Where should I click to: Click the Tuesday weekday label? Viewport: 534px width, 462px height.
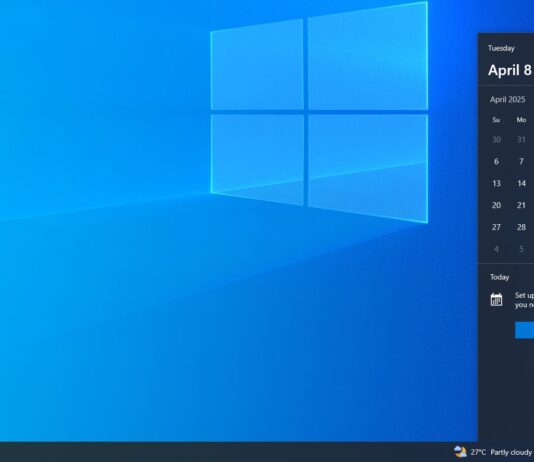pyautogui.click(x=501, y=48)
